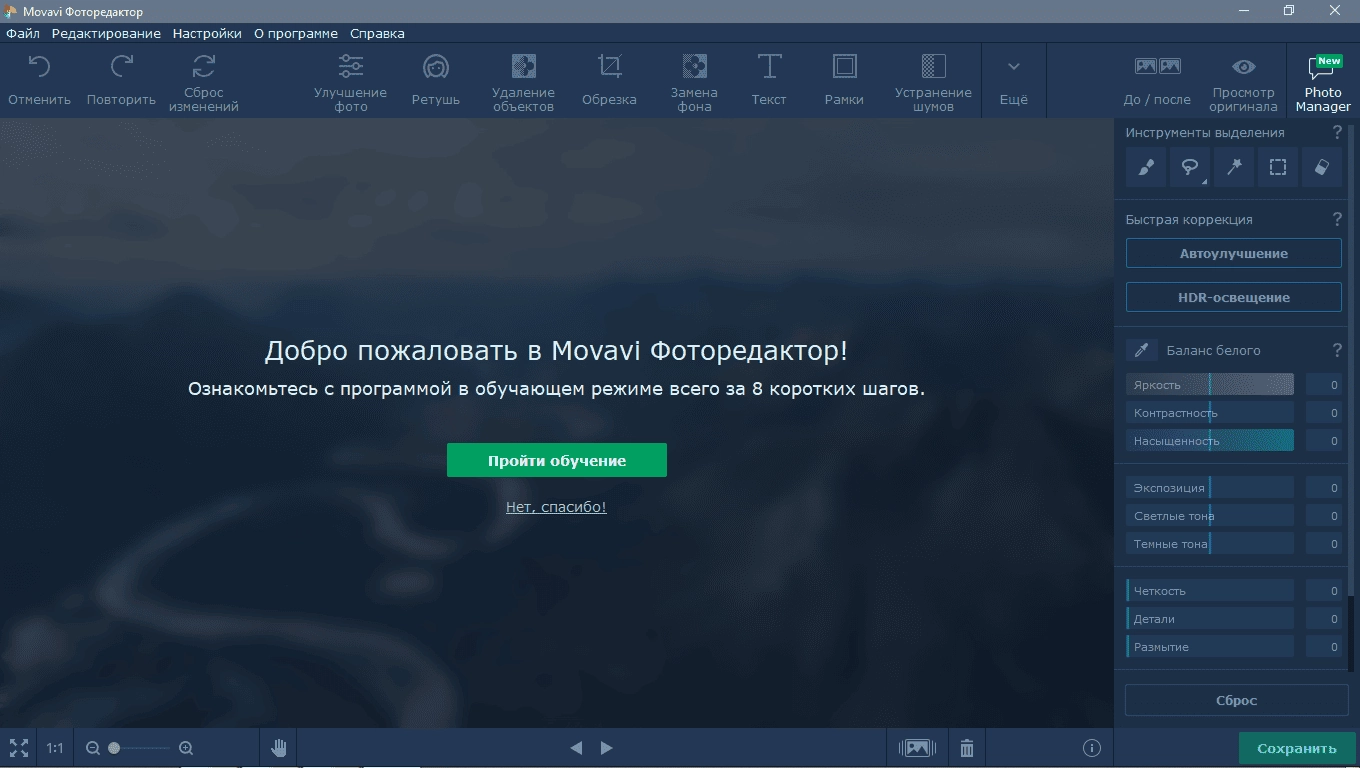The image size is (1360, 768).
Task: Click the Повторить redo icon
Action: (121, 67)
